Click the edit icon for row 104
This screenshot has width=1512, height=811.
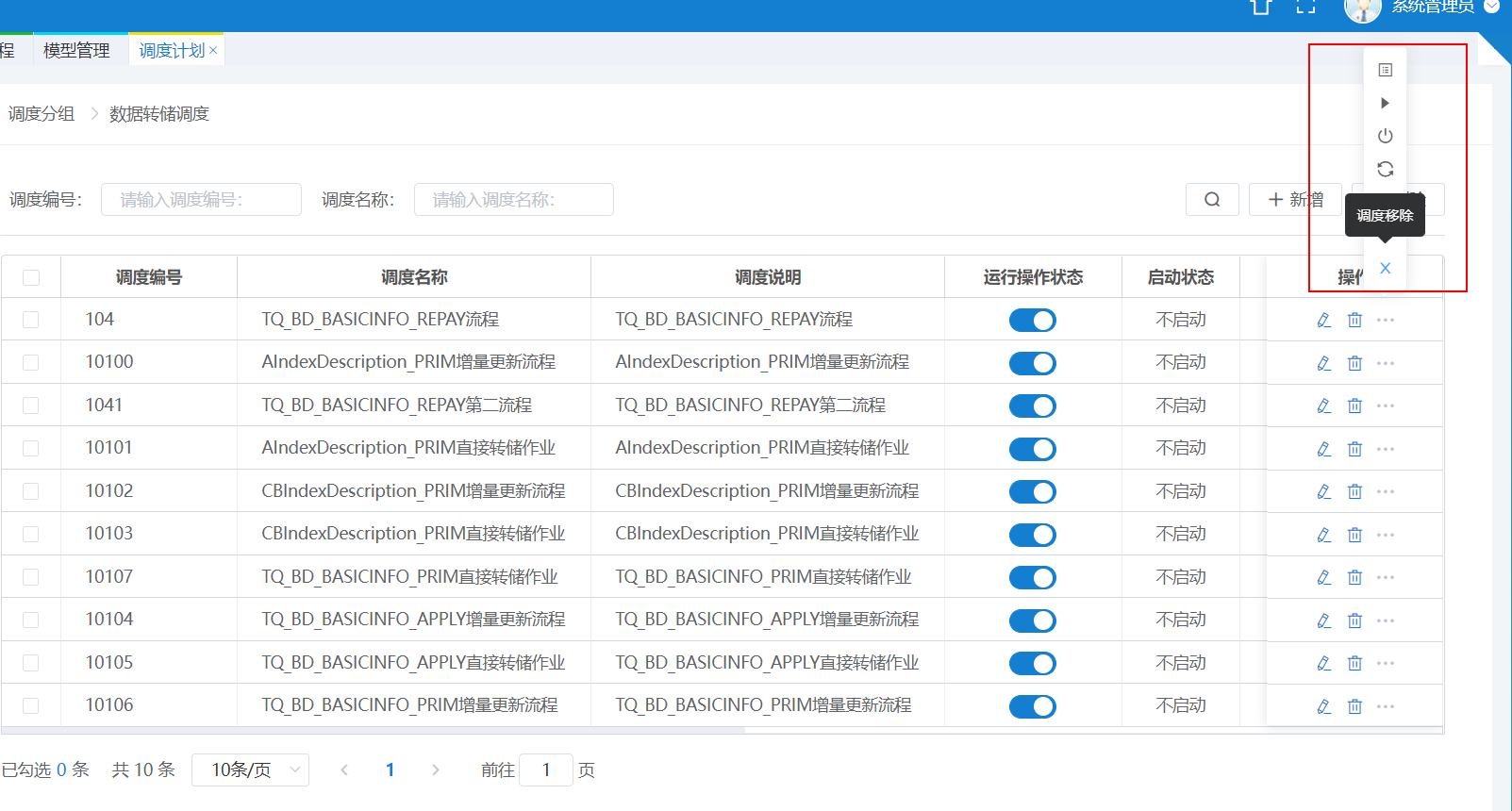pyautogui.click(x=1324, y=320)
